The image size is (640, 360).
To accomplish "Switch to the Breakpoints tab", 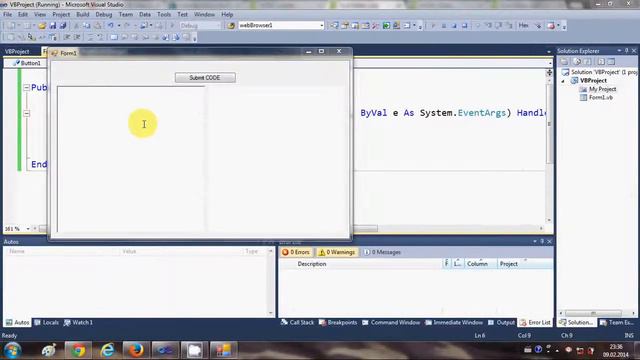I will click(338, 322).
